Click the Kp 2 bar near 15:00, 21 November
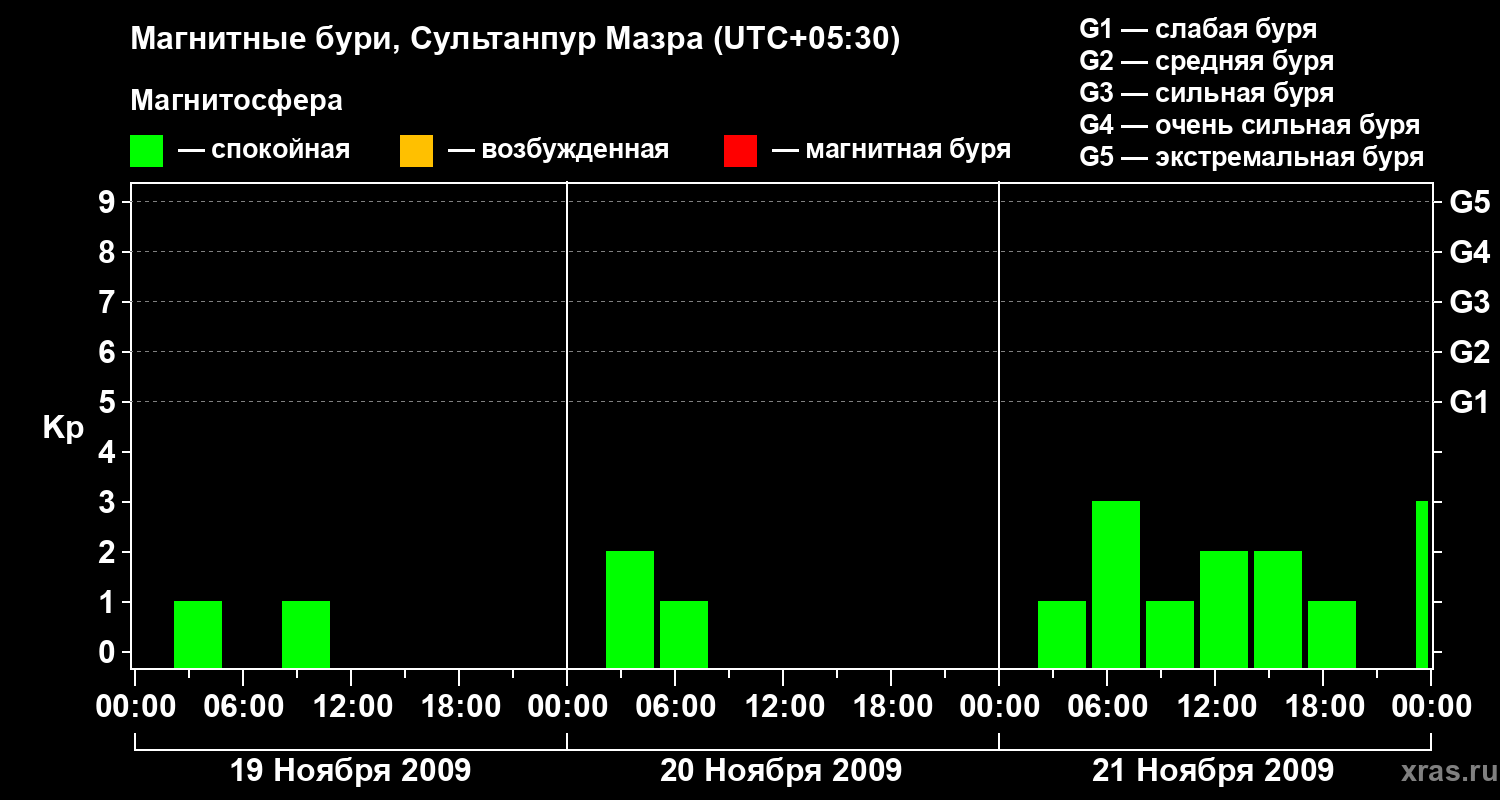This screenshot has width=1500, height=800. (1278, 609)
